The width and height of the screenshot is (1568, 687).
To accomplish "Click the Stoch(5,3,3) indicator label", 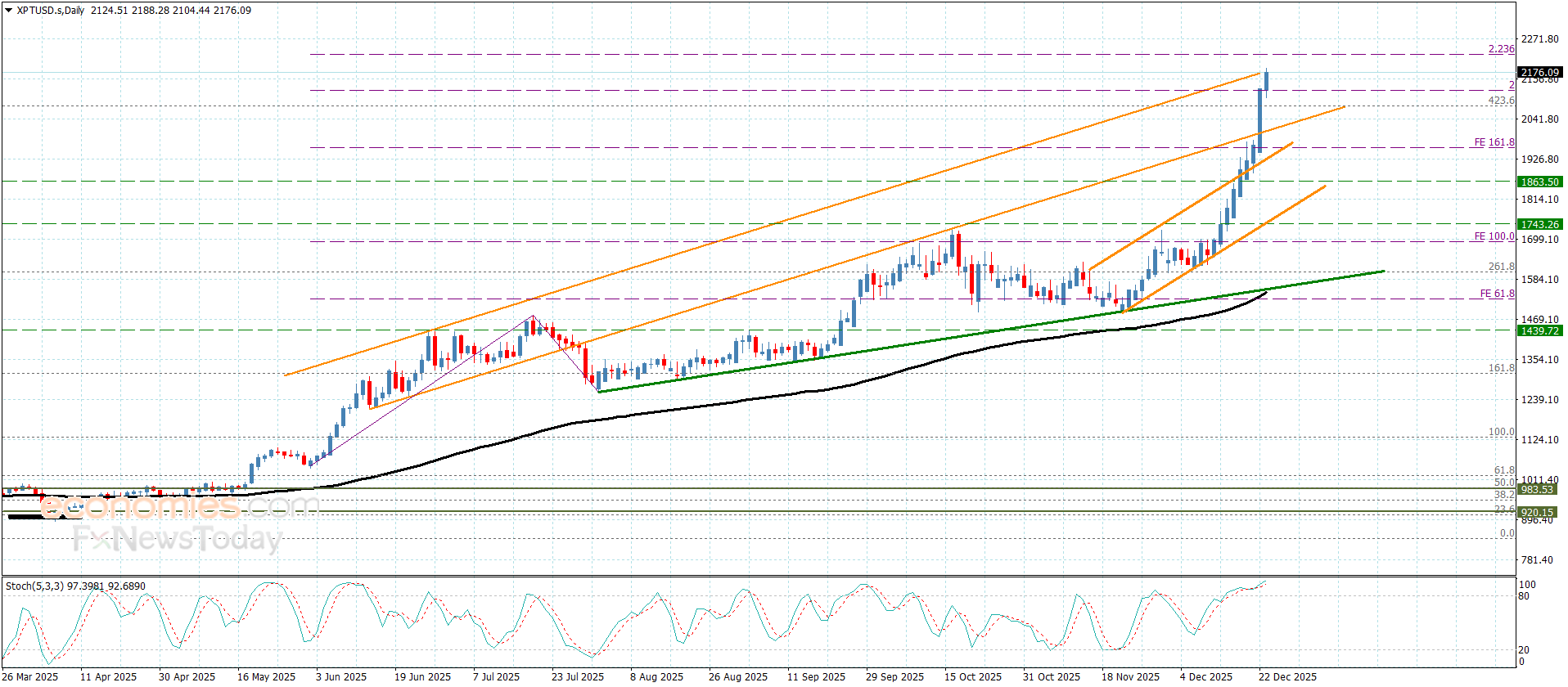I will click(x=34, y=586).
